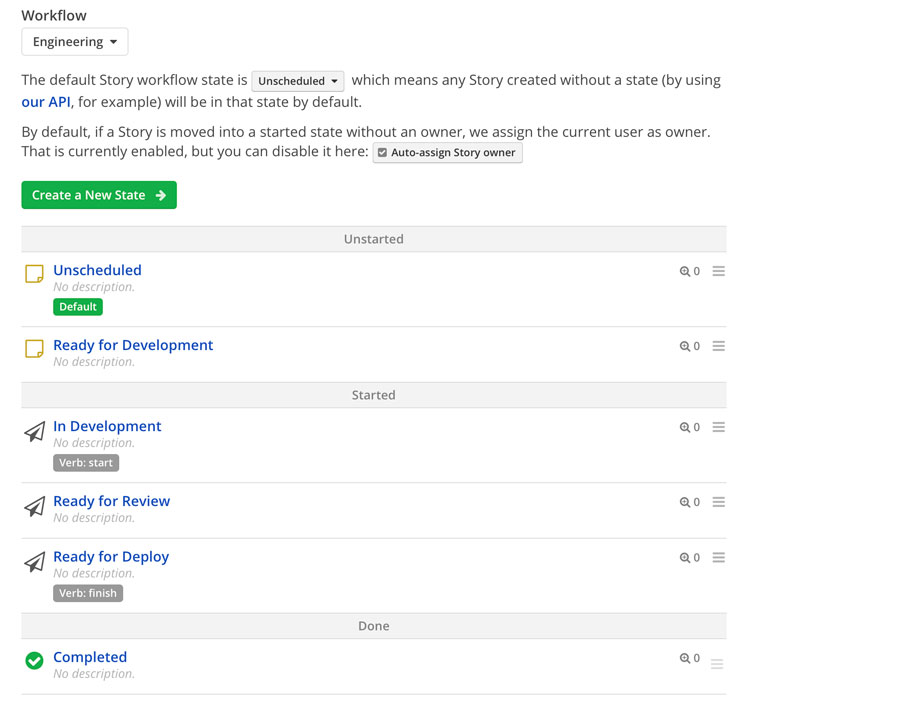The height and width of the screenshot is (705, 900).
Task: Click the Unscheduled state sticky-note icon
Action: click(x=34, y=273)
